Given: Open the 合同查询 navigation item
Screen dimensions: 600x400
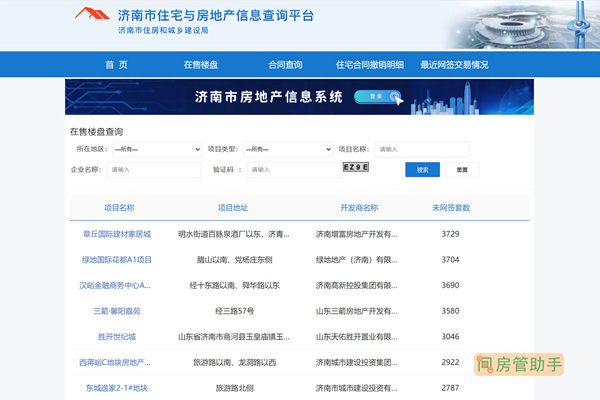Looking at the screenshot, I should [285, 65].
